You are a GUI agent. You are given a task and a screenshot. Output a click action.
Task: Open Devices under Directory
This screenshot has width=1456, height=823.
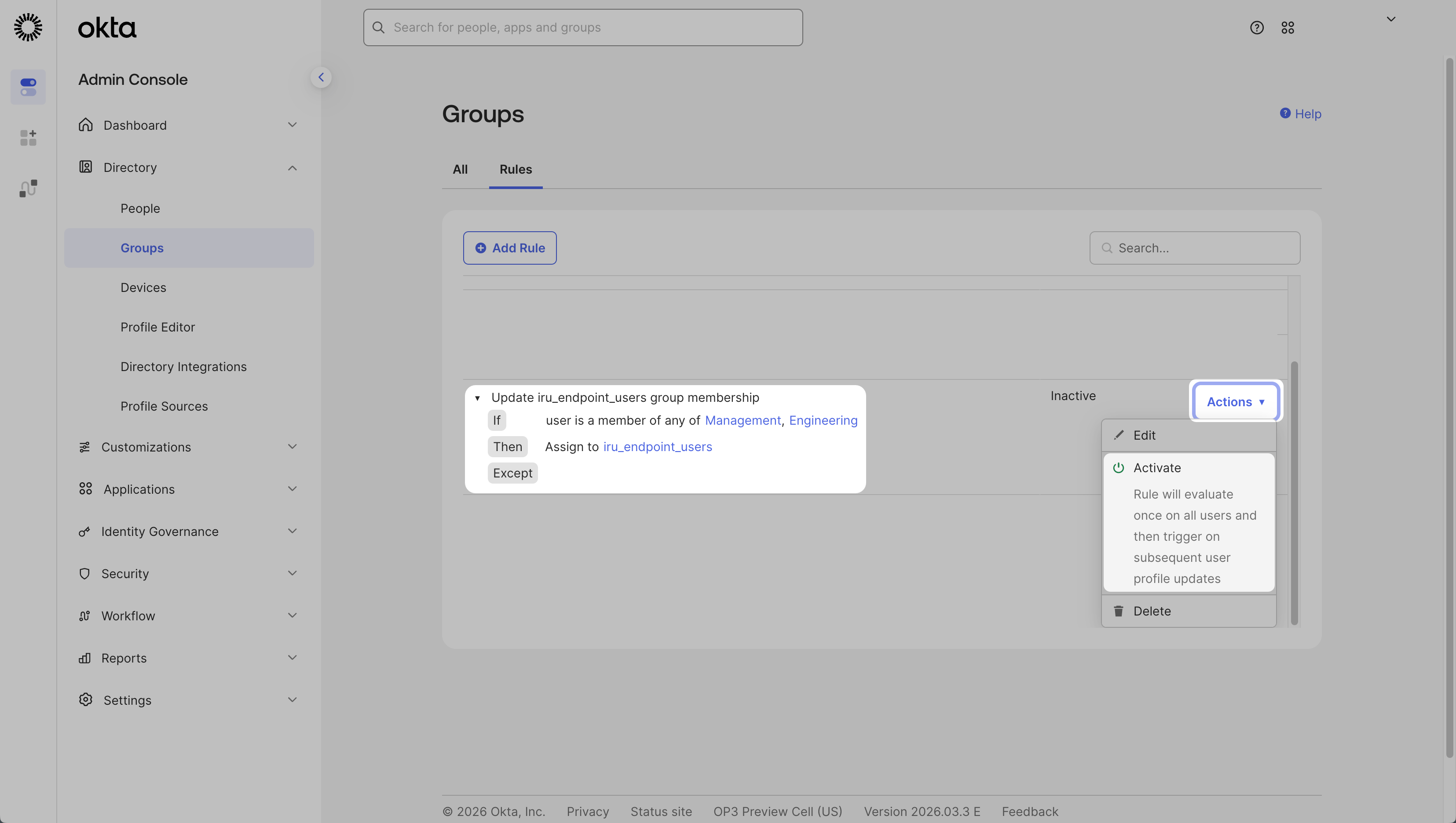143,287
